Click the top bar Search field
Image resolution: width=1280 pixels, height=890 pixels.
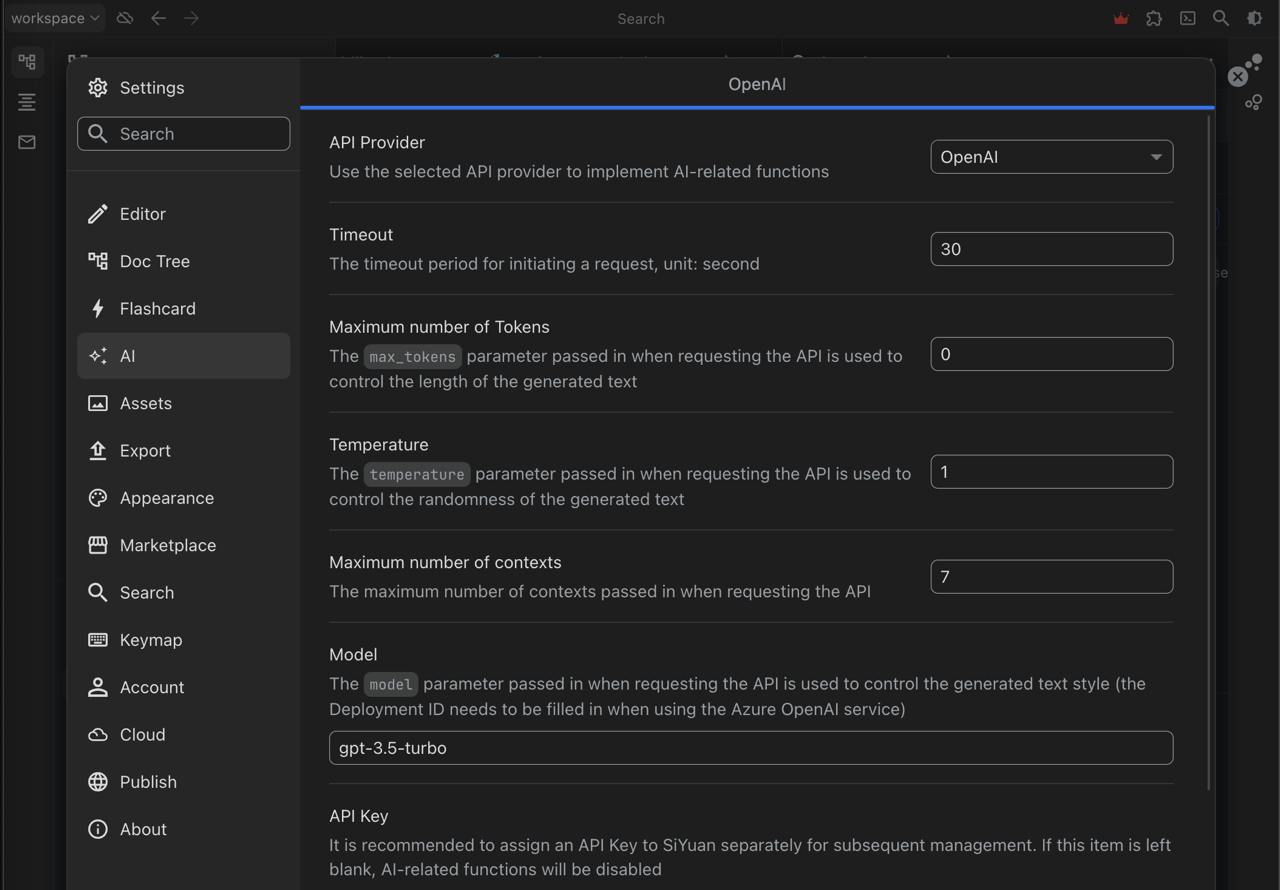coord(641,18)
